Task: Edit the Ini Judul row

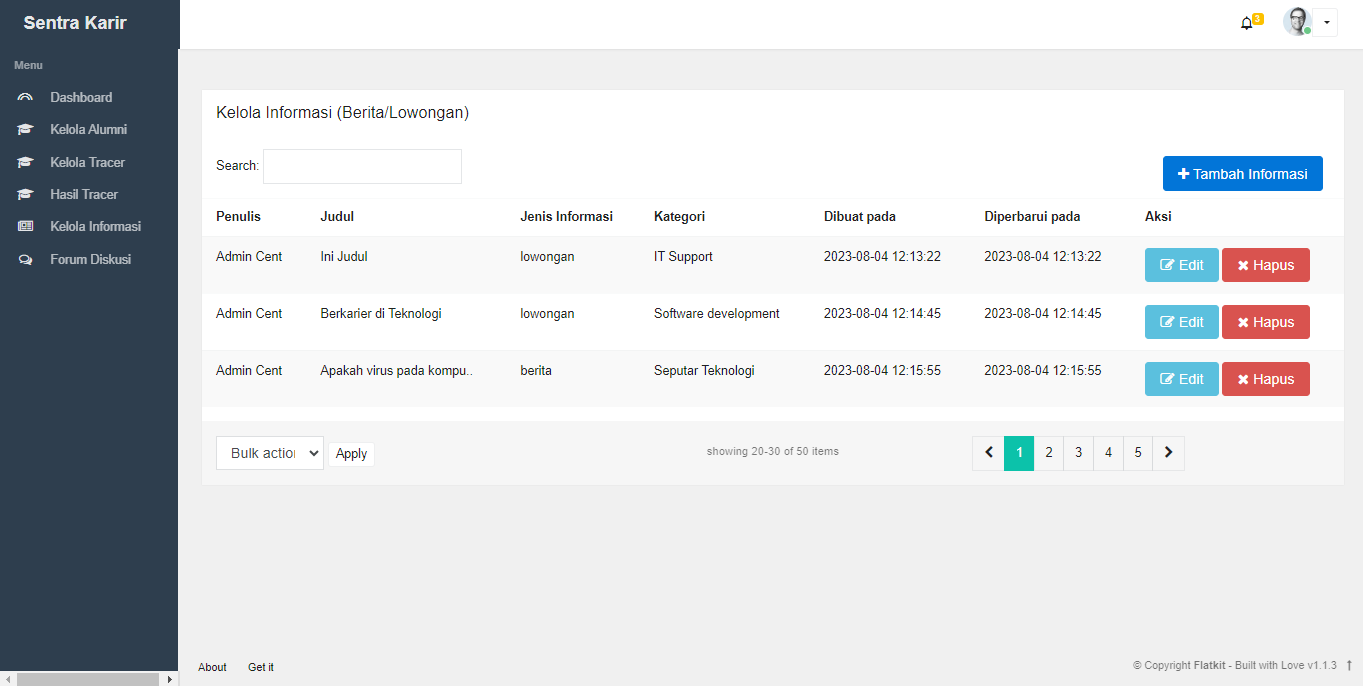Action: [x=1181, y=265]
